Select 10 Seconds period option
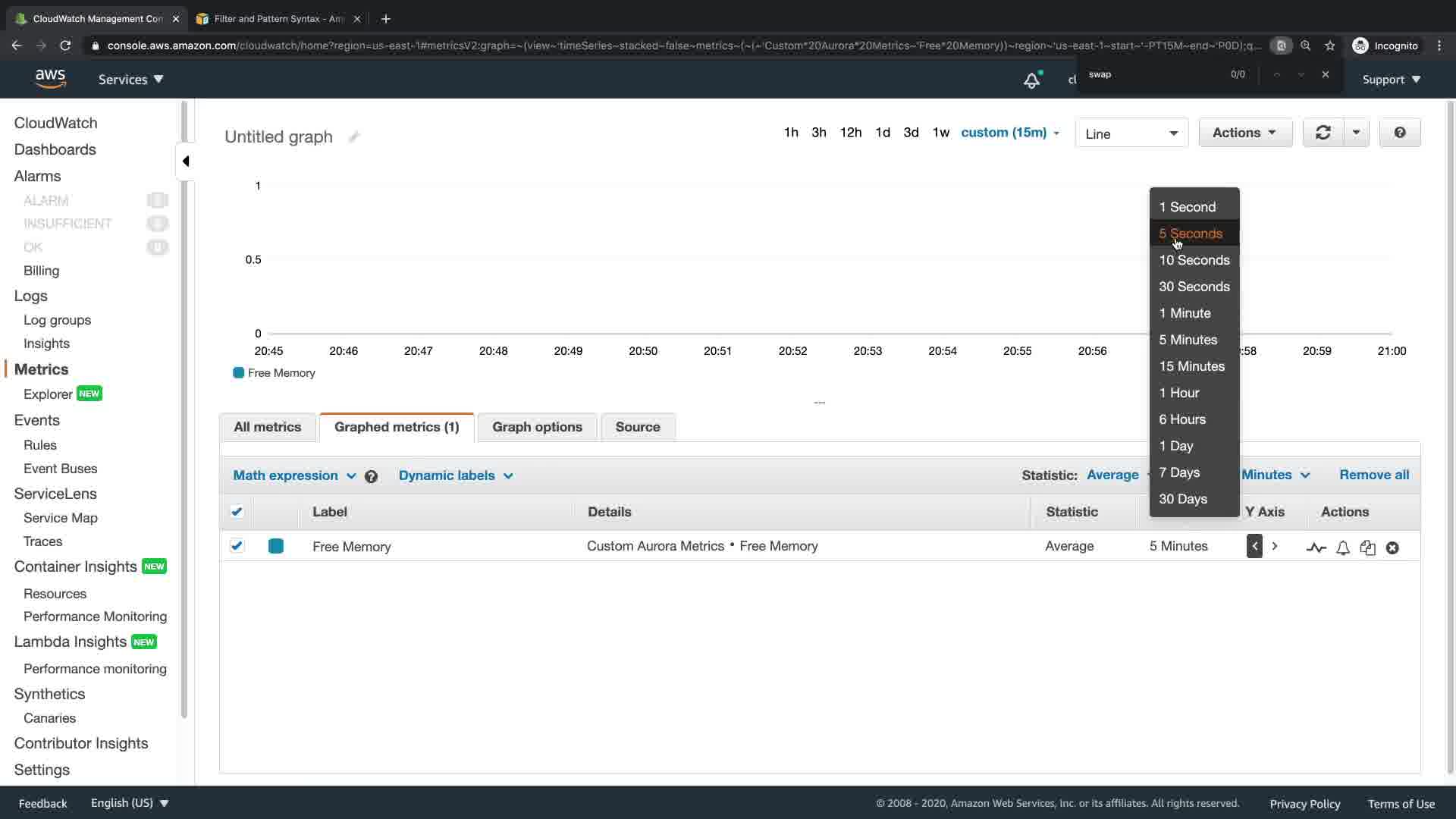This screenshot has width=1456, height=819. point(1194,260)
